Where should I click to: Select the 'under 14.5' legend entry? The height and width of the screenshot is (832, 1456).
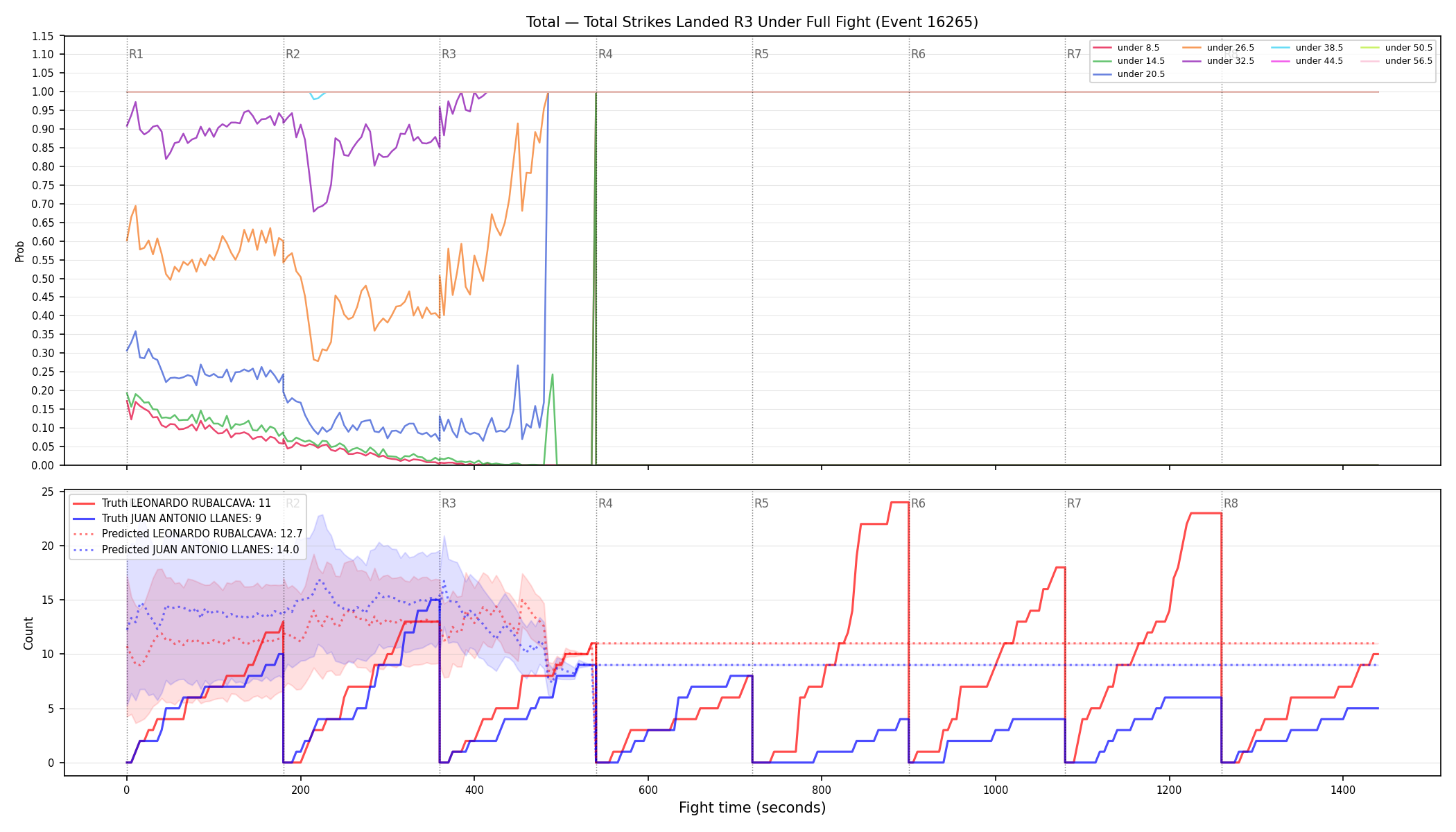pos(1129,61)
